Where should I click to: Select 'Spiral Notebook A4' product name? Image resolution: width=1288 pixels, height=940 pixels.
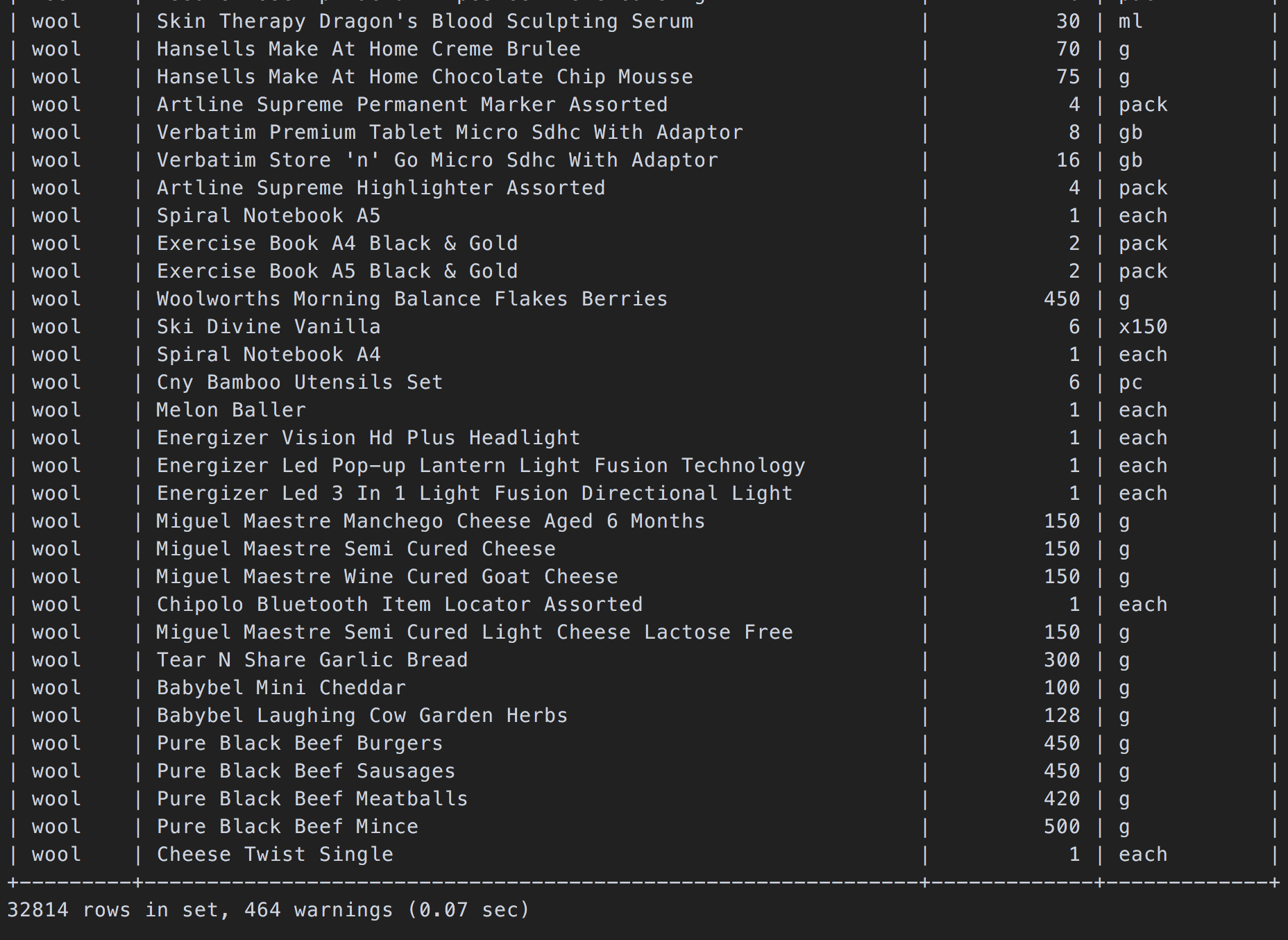(x=269, y=355)
